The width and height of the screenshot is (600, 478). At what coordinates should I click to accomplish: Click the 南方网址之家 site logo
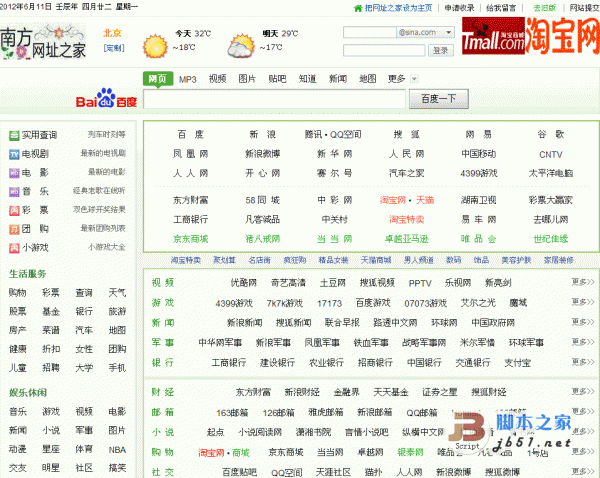coord(43,42)
